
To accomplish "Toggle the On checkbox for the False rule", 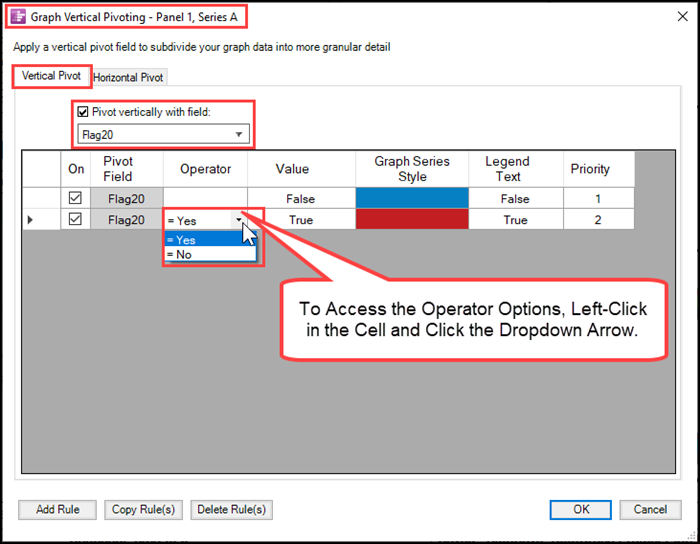I will pos(75,198).
